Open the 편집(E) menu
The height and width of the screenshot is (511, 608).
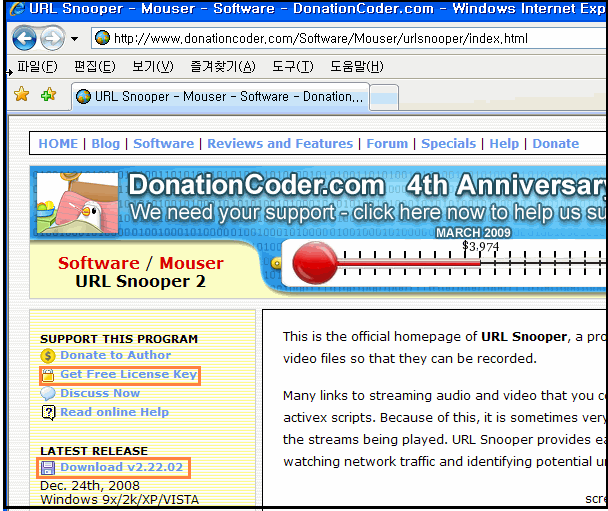95,66
